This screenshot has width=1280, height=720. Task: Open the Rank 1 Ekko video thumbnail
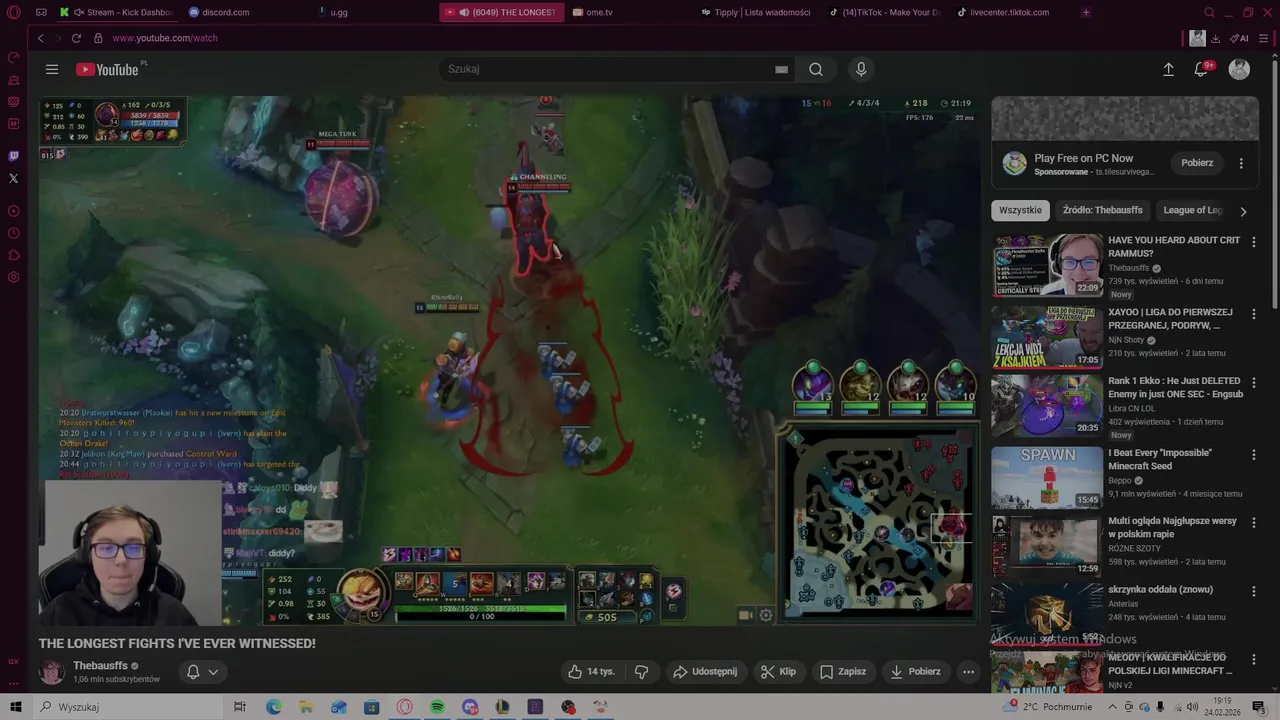tap(1047, 406)
